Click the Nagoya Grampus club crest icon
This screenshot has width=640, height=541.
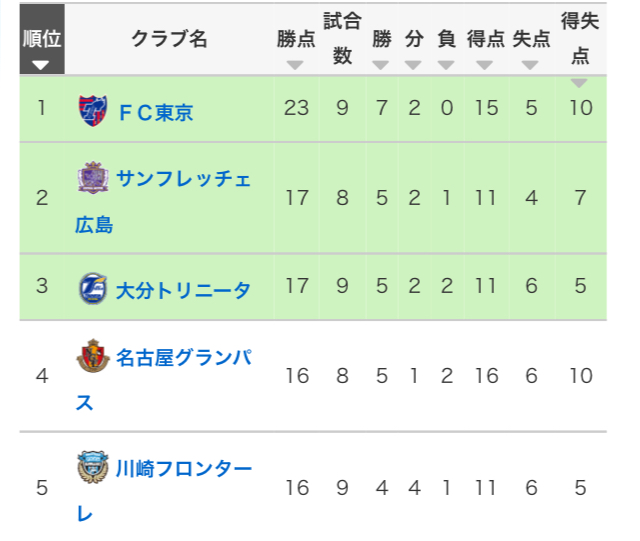90,355
